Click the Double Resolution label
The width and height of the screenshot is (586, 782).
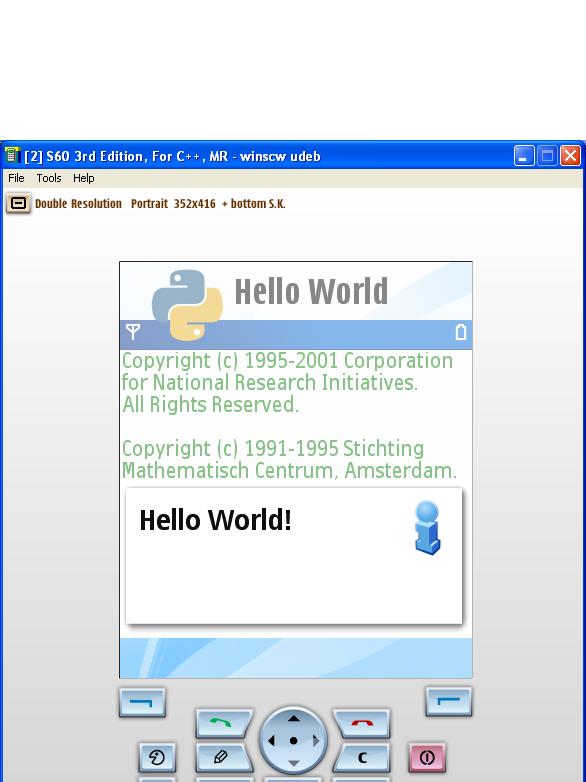pyautogui.click(x=78, y=203)
